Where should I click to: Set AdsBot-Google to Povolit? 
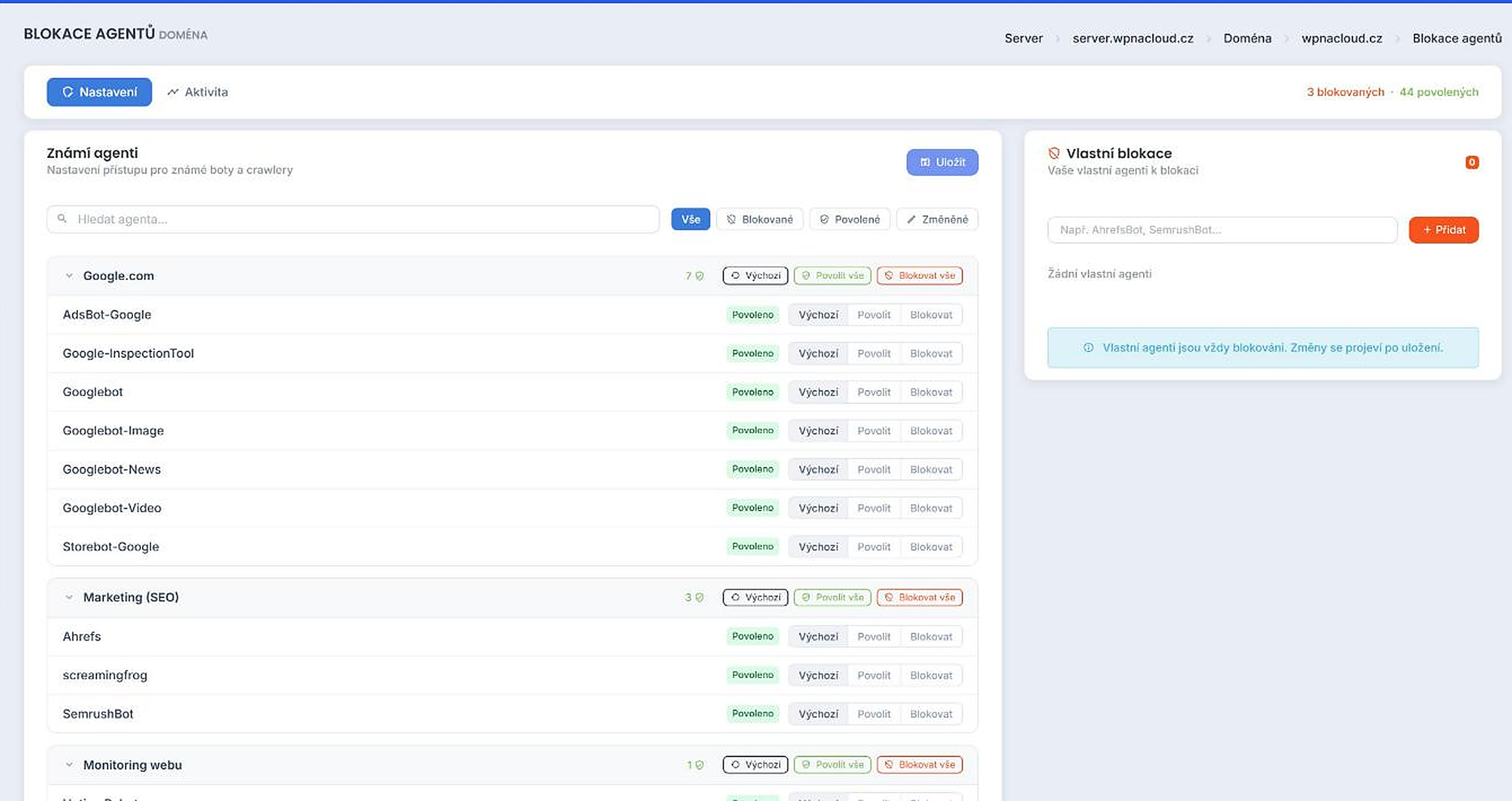874,315
